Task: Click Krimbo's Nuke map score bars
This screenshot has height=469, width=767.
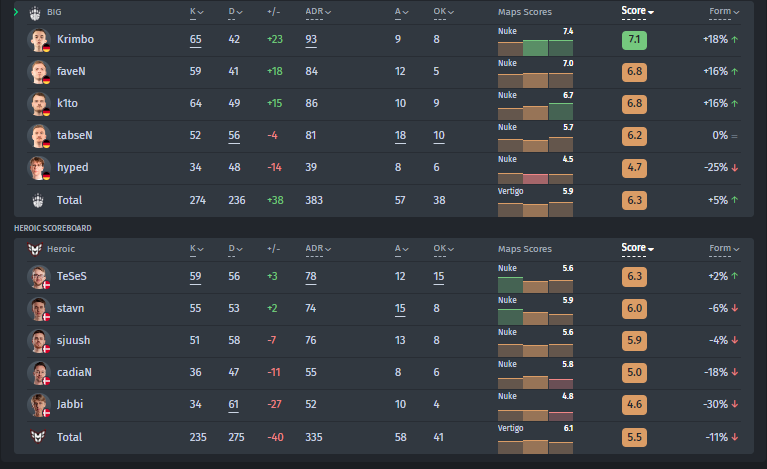Action: click(x=535, y=48)
